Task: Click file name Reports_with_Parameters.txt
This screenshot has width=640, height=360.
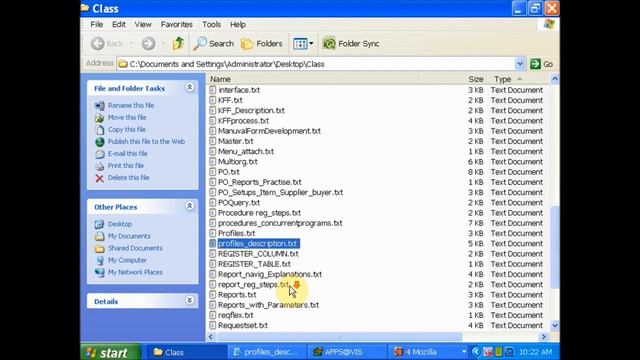Action: (268, 305)
